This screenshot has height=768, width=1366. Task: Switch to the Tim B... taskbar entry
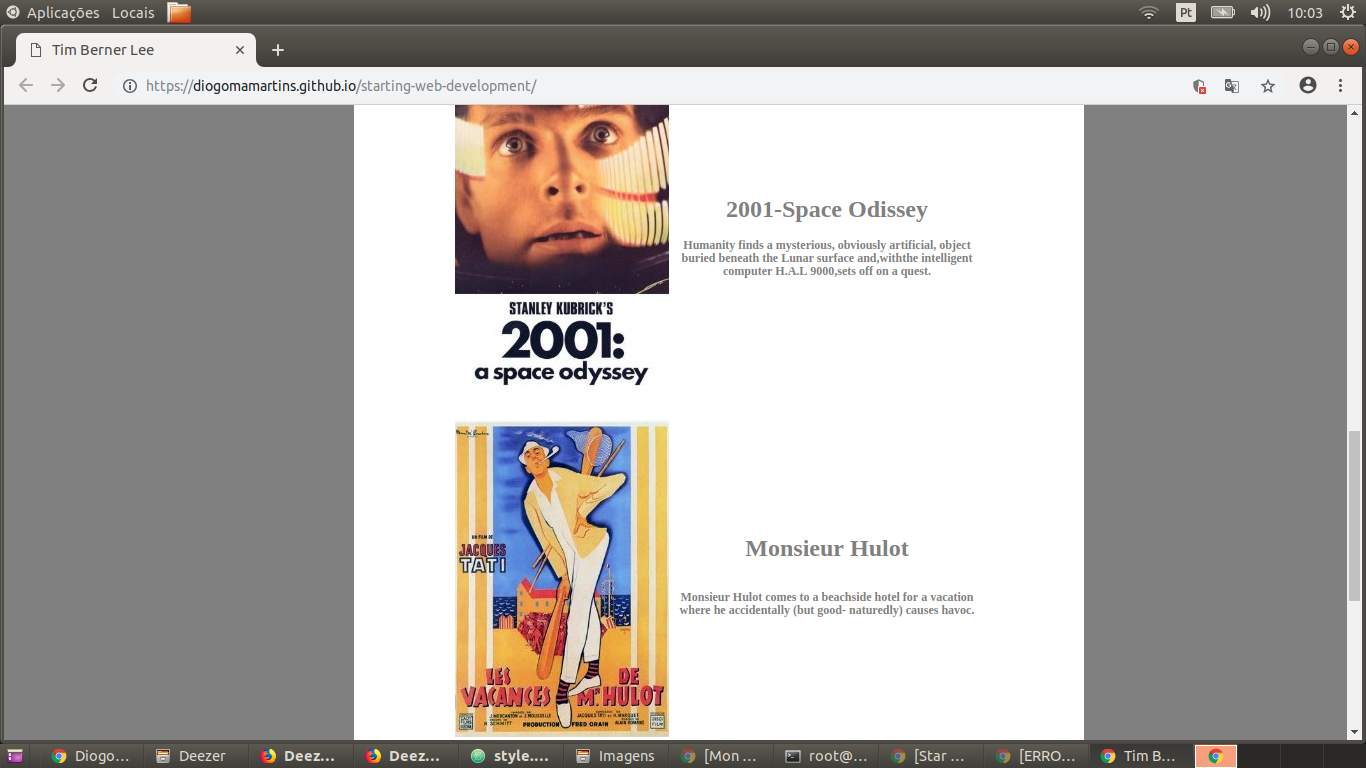click(1140, 756)
